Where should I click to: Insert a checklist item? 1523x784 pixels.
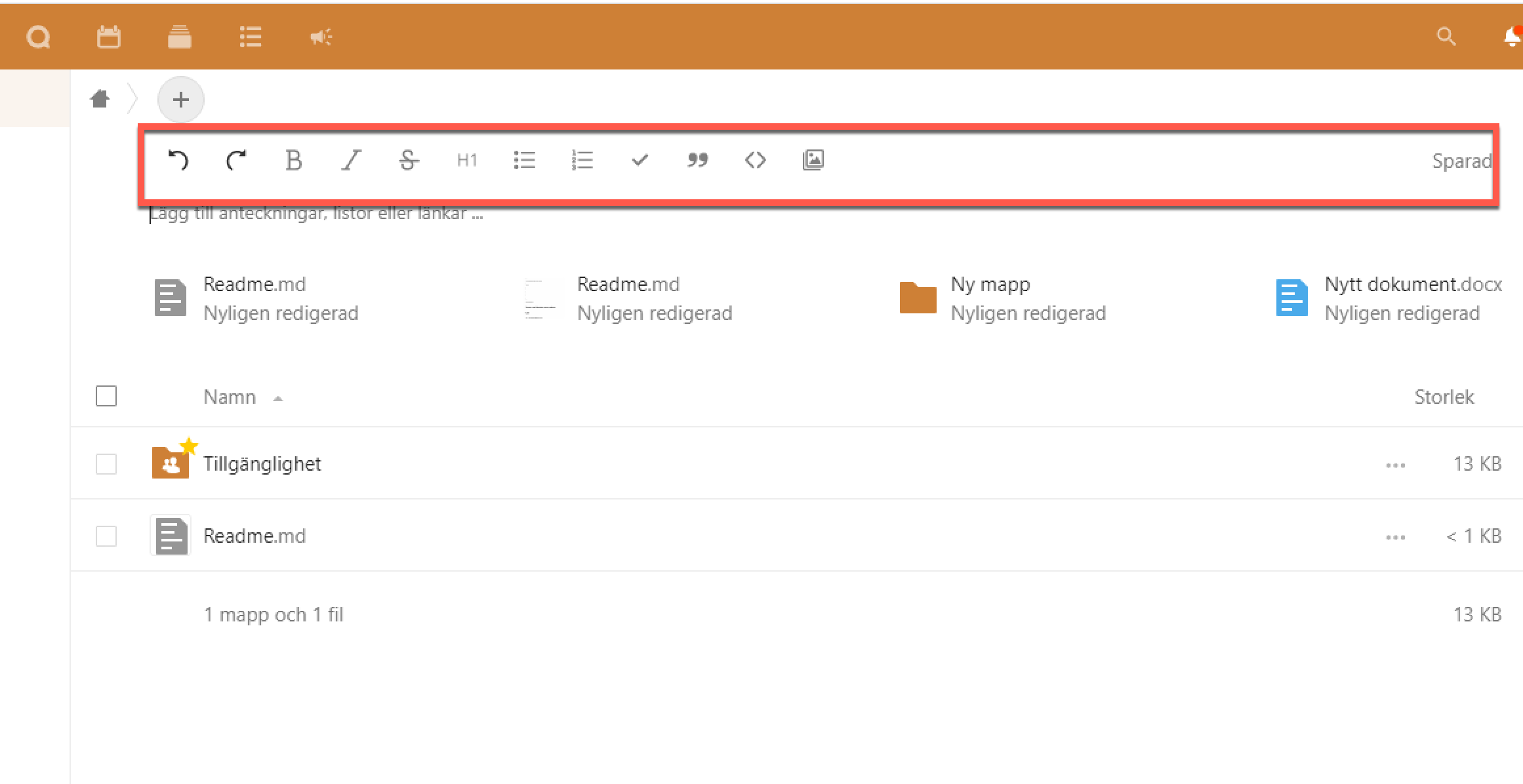[640, 160]
